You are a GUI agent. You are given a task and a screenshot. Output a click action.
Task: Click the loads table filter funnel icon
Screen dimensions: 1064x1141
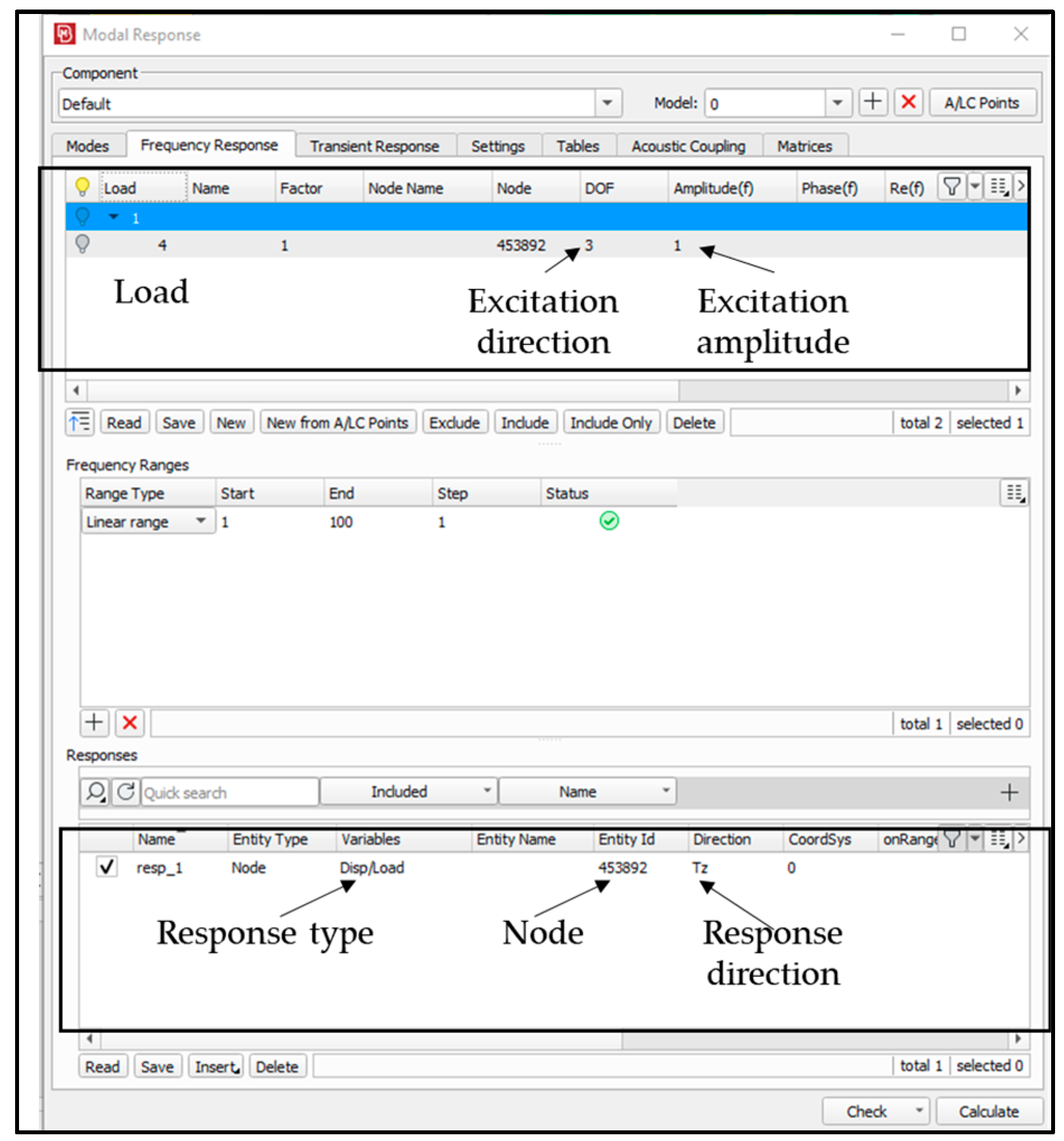pyautogui.click(x=951, y=186)
